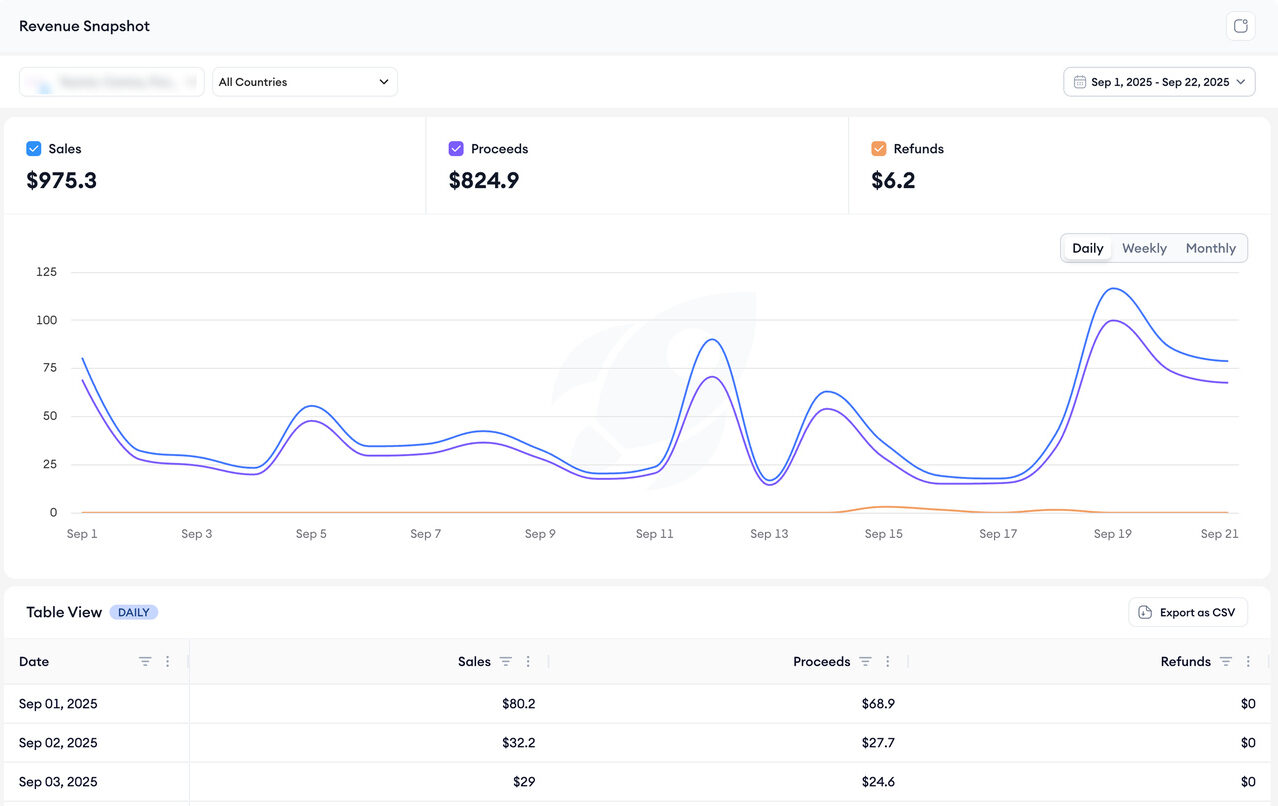Uncheck the Proceeds series checkbox

pyautogui.click(x=456, y=149)
